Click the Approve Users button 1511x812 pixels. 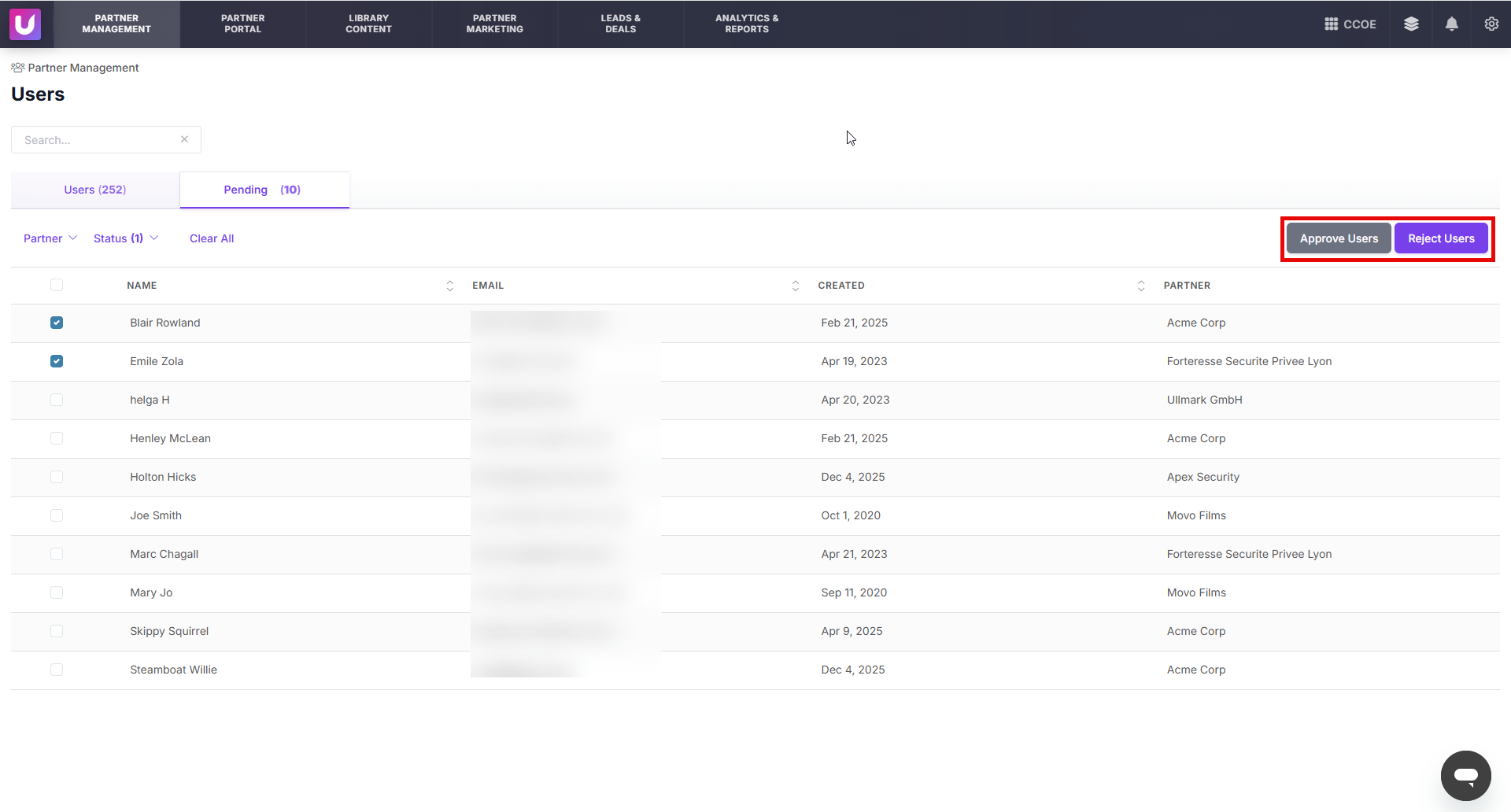[1339, 238]
